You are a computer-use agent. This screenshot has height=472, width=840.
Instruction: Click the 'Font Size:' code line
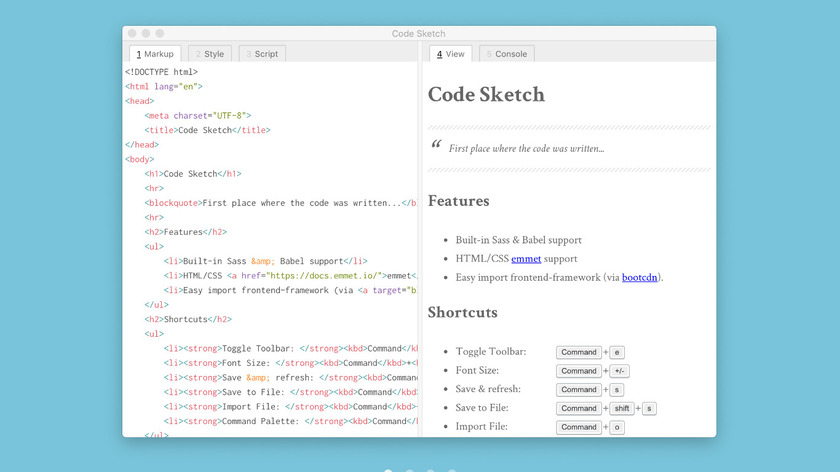tap(290, 363)
